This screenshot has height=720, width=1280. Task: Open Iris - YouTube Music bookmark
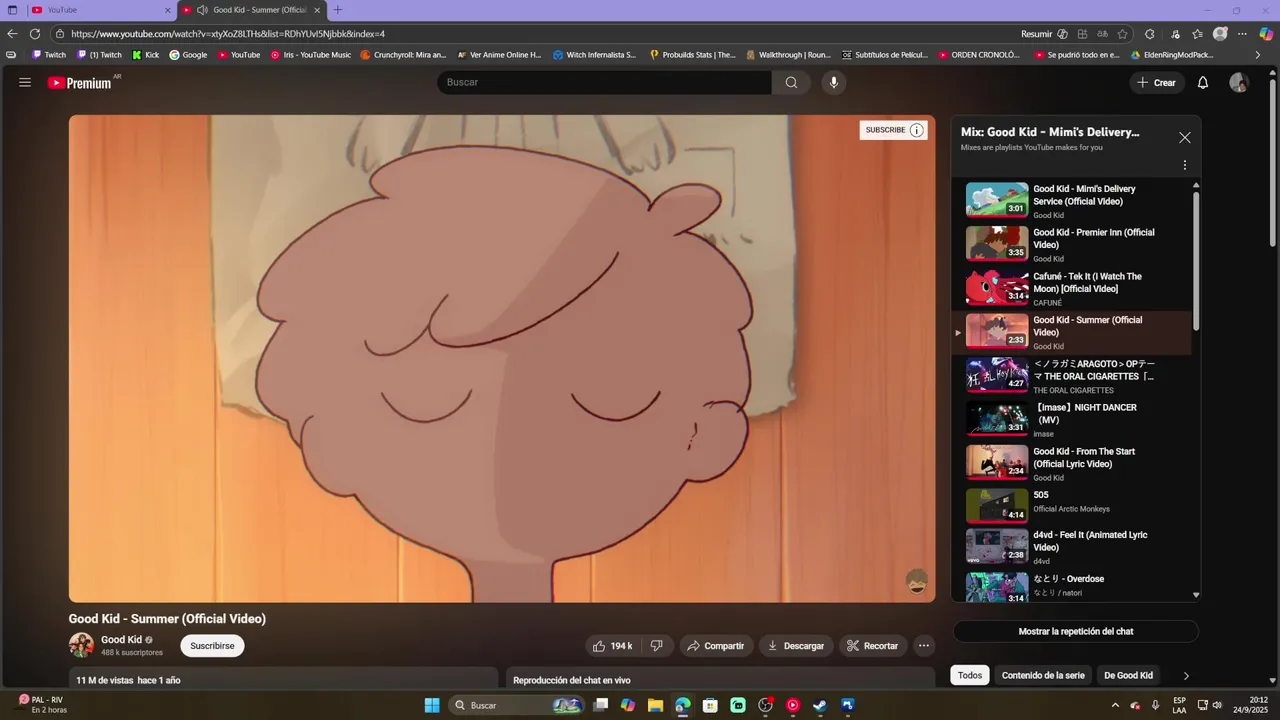(311, 55)
